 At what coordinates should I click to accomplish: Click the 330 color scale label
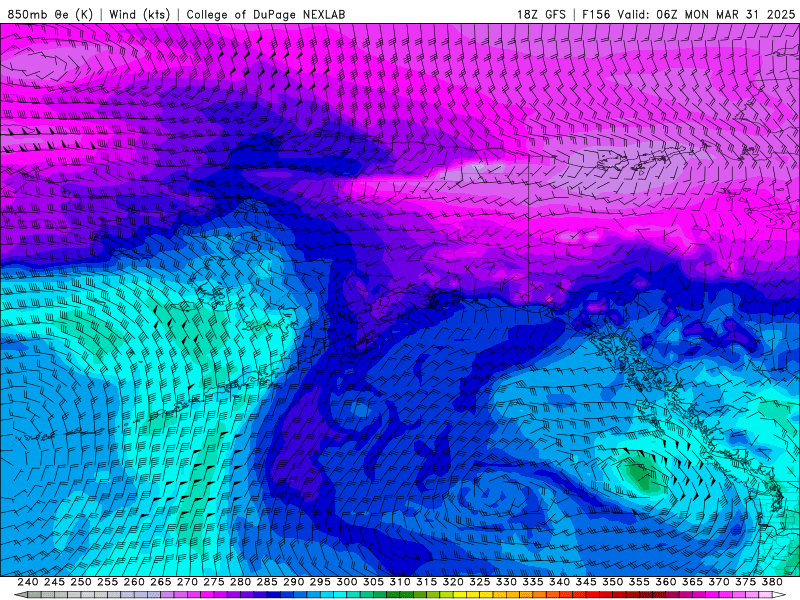tap(506, 582)
